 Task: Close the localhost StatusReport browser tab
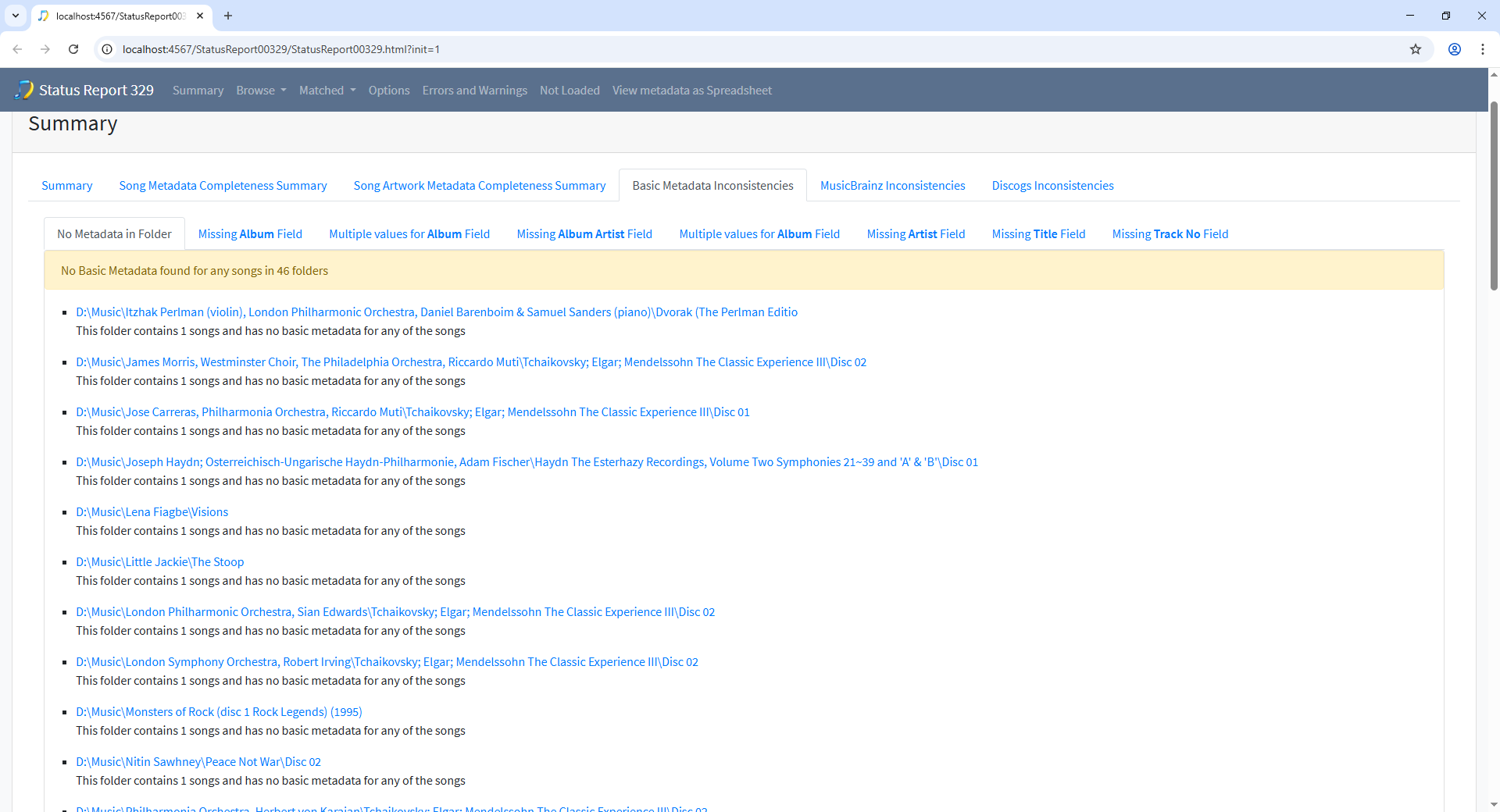pos(200,16)
